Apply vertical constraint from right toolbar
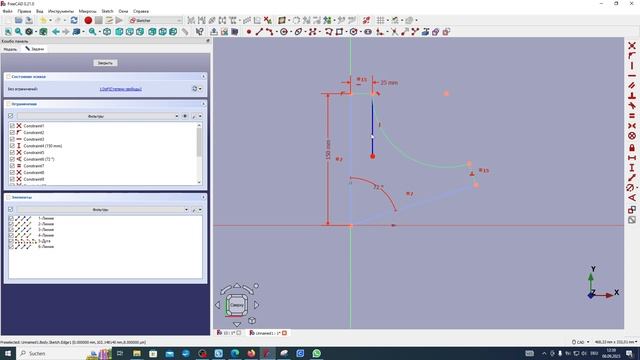 pyautogui.click(x=632, y=66)
